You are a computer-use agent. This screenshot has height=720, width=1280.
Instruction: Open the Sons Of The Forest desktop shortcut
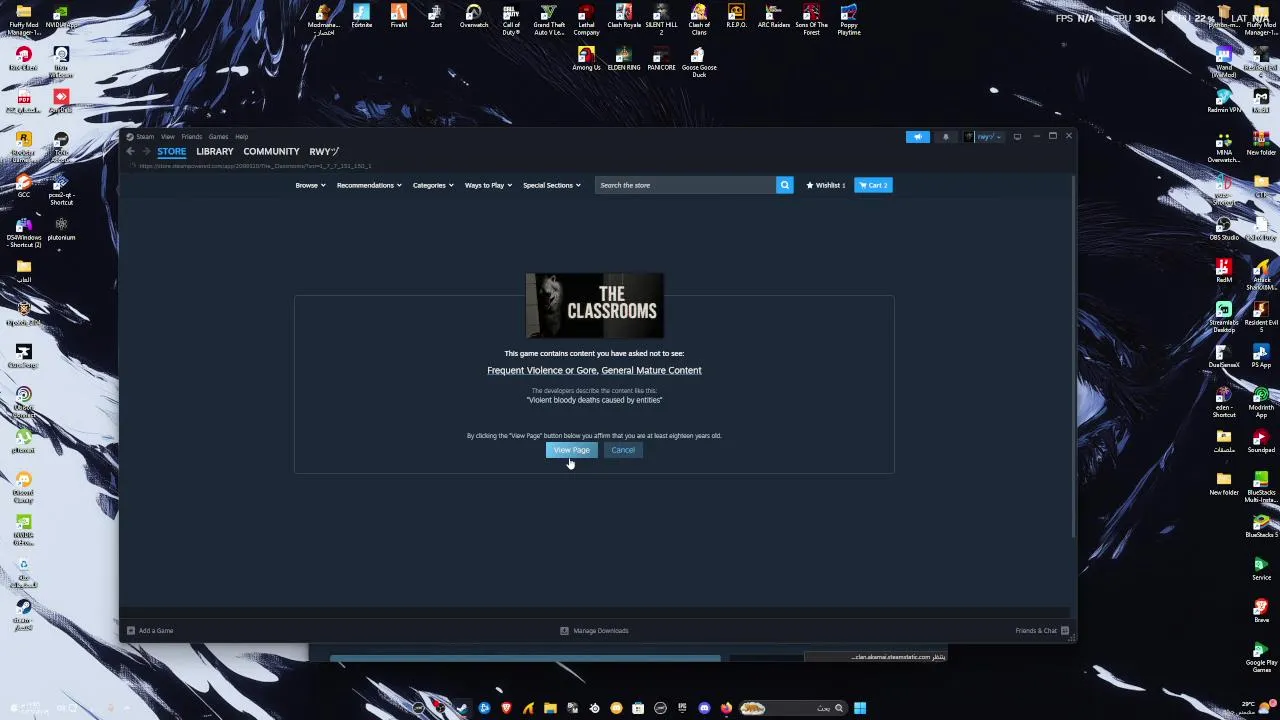[811, 19]
